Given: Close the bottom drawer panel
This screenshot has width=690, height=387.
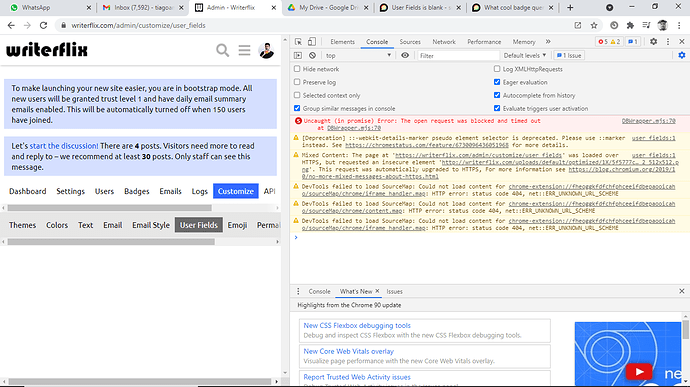Looking at the screenshot, I should (682, 291).
